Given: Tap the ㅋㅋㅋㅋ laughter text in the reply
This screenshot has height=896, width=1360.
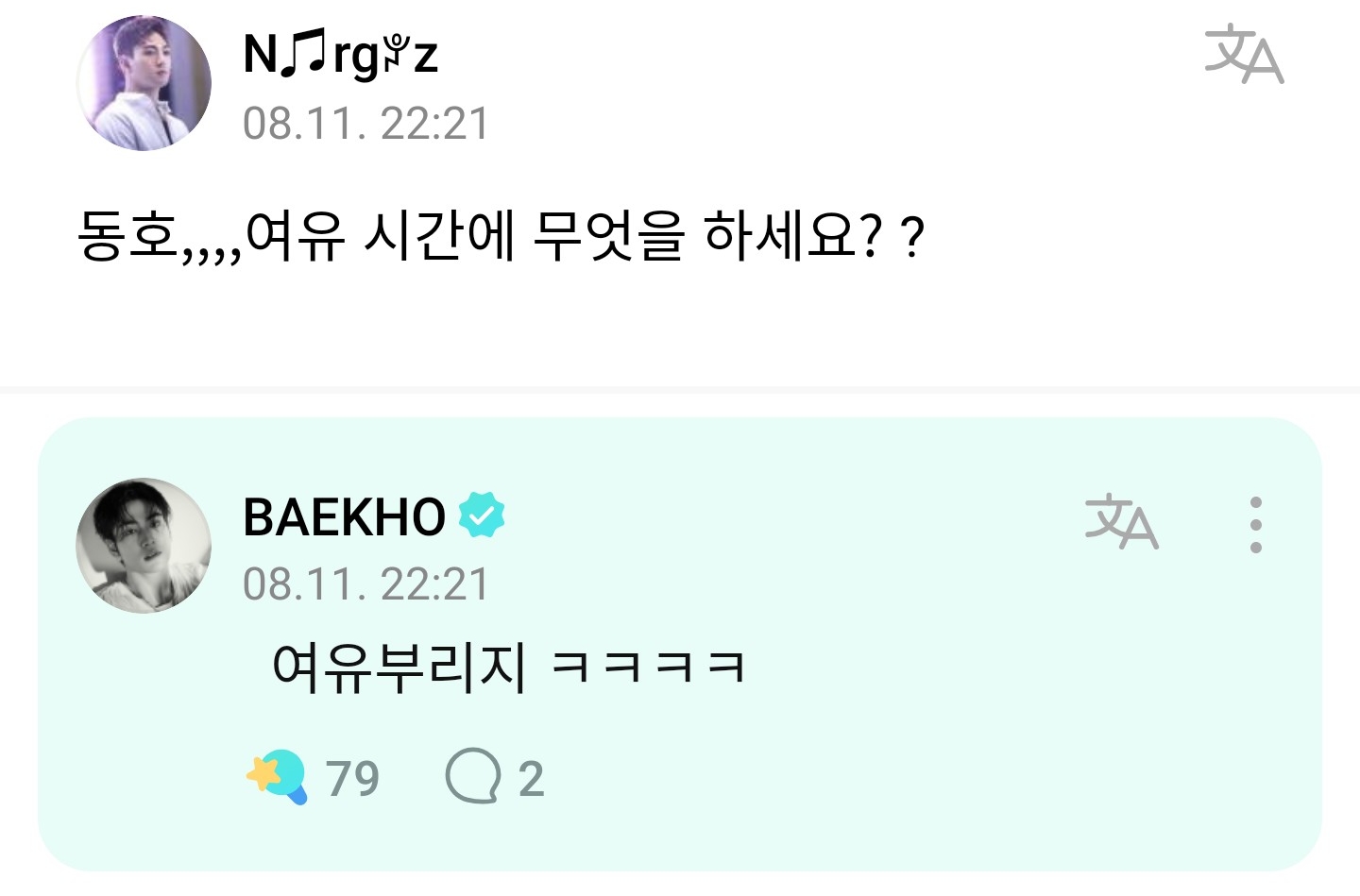Looking at the screenshot, I should 648,668.
